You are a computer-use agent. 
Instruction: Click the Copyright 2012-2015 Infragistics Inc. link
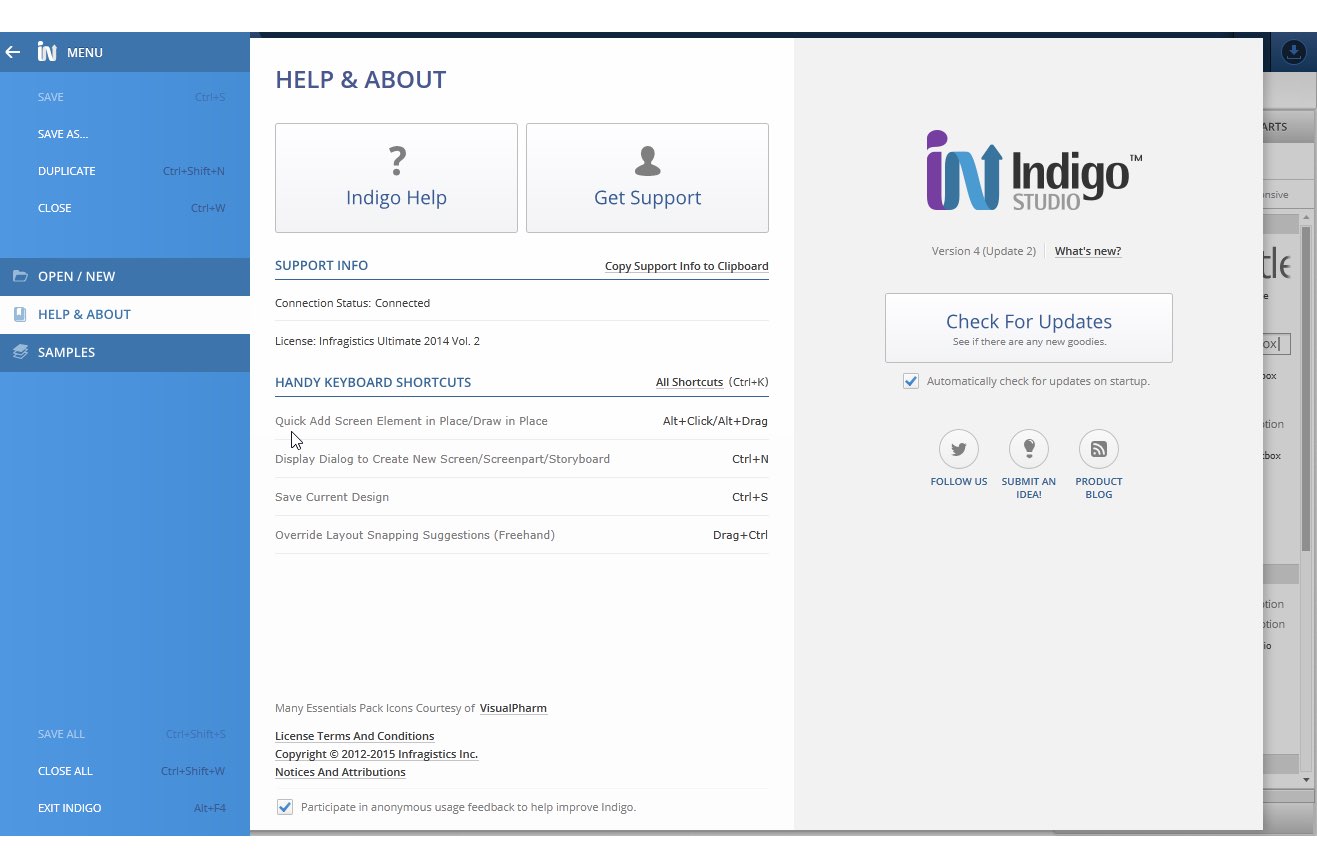(x=376, y=754)
